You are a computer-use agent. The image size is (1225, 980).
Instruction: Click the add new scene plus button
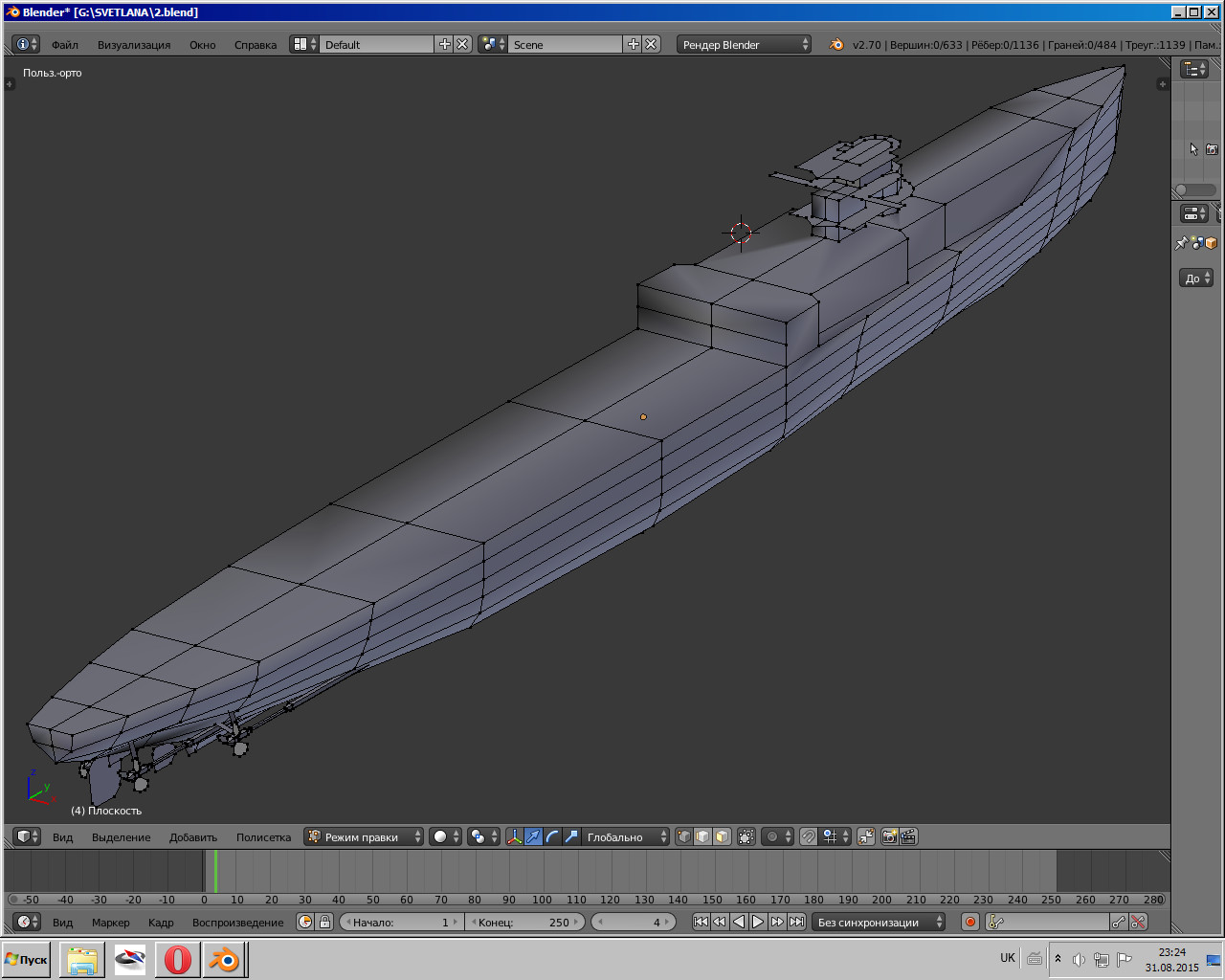point(633,44)
